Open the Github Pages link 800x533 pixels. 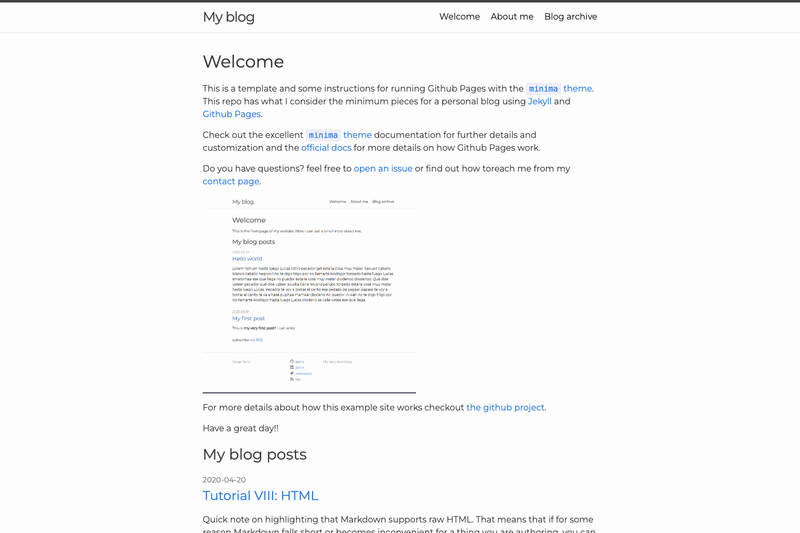click(x=232, y=114)
